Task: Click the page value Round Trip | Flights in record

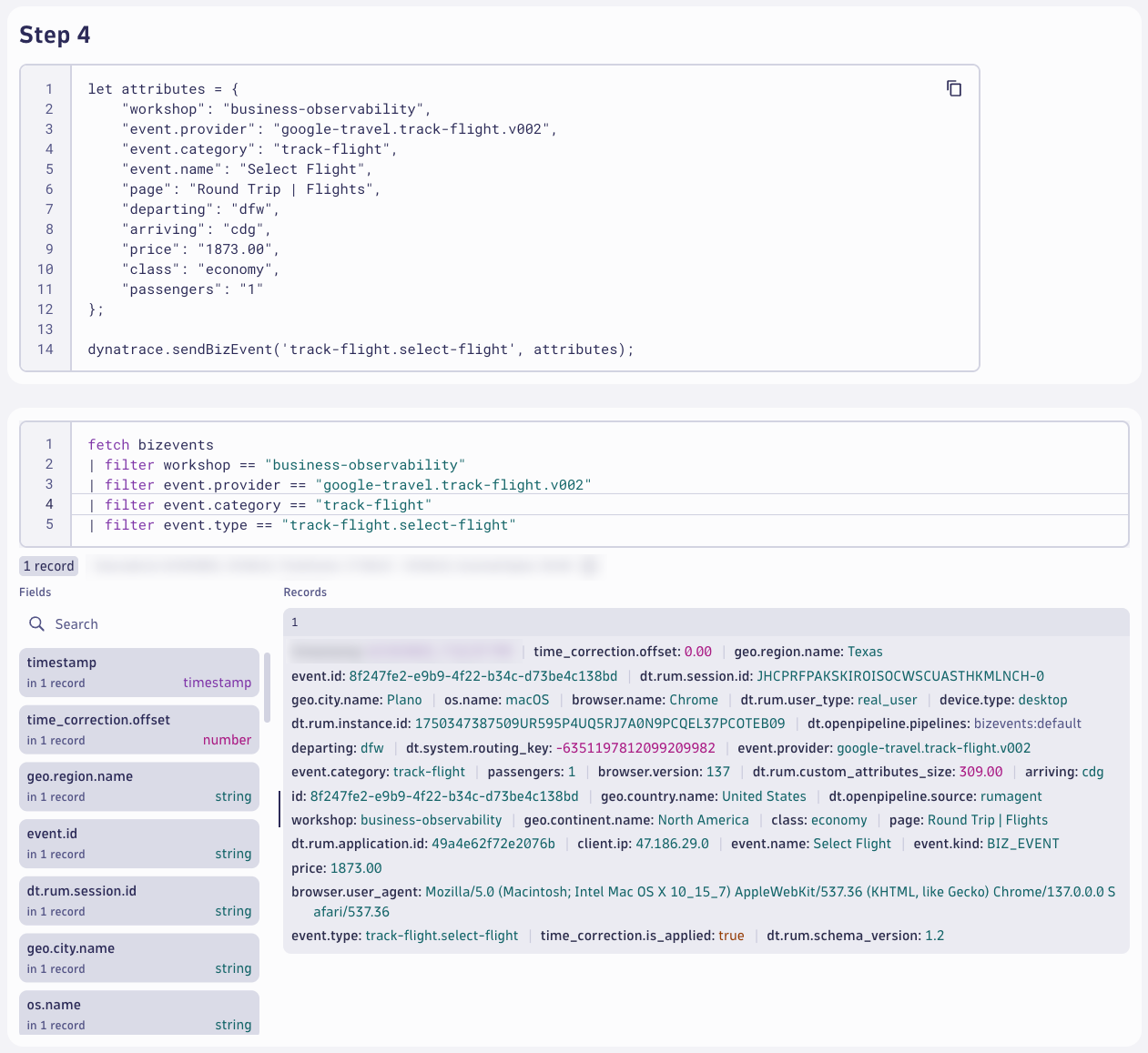Action: pyautogui.click(x=988, y=820)
